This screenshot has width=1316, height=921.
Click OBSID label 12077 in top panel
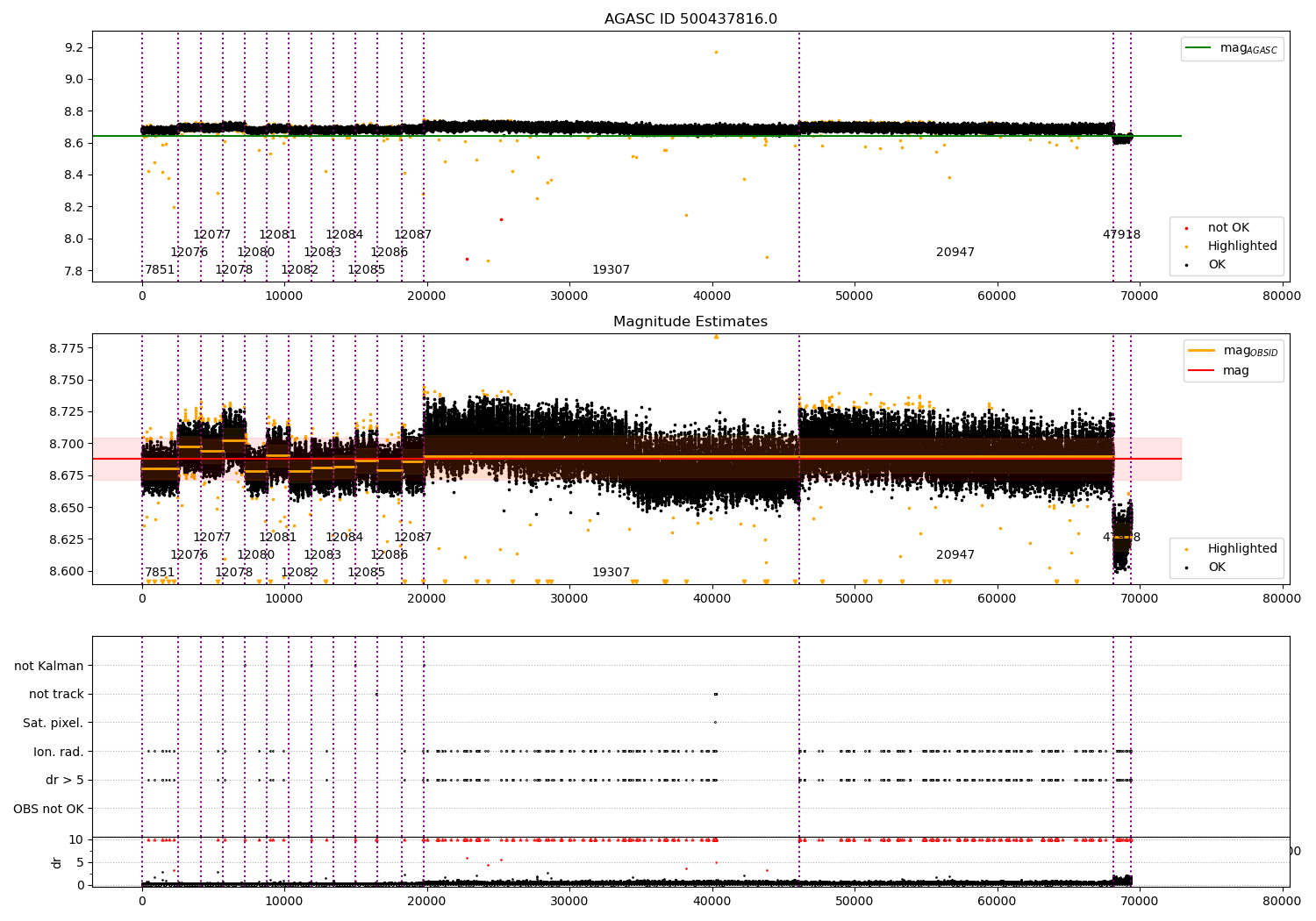(211, 235)
